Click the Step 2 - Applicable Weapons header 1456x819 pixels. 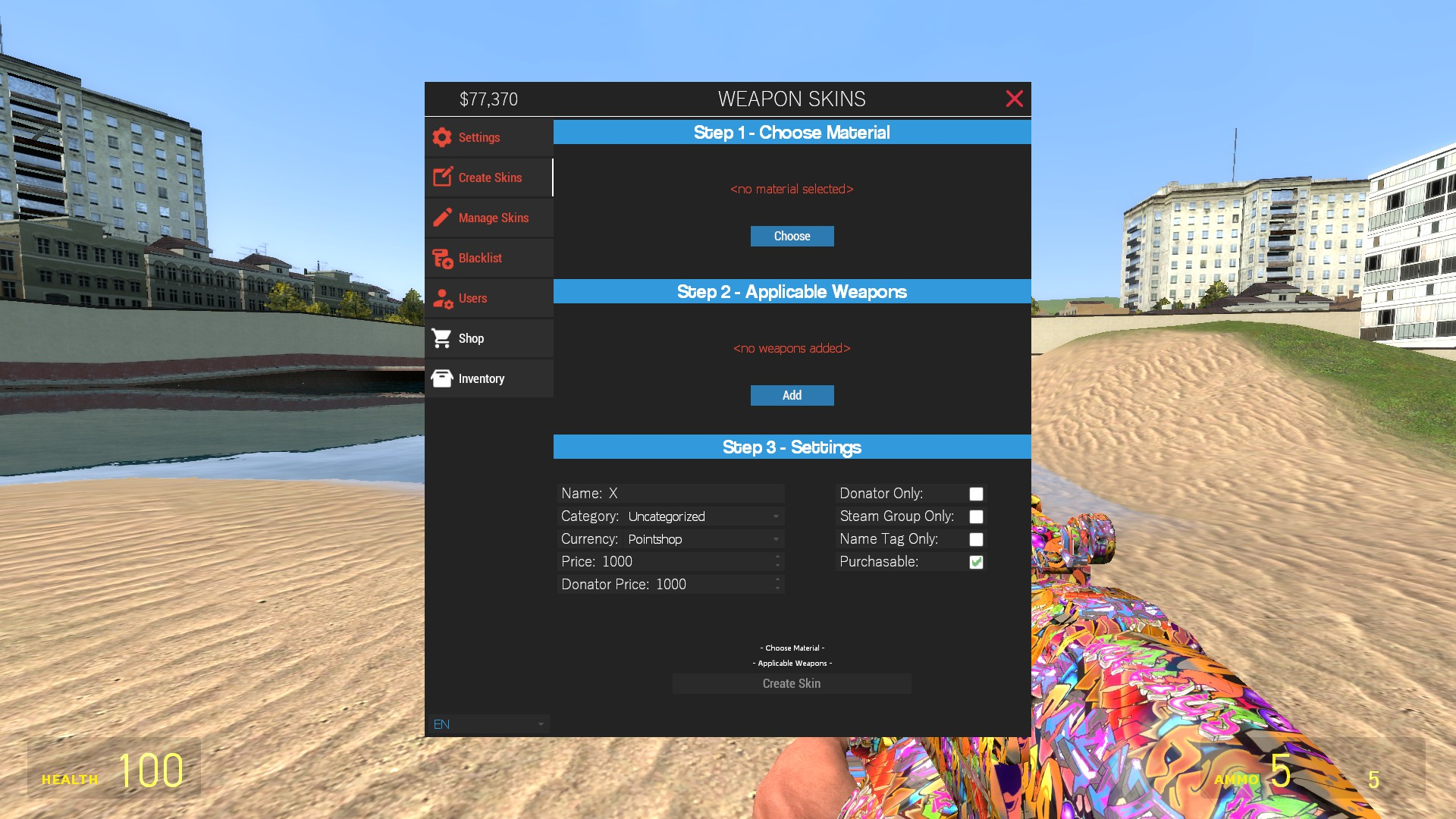[792, 292]
